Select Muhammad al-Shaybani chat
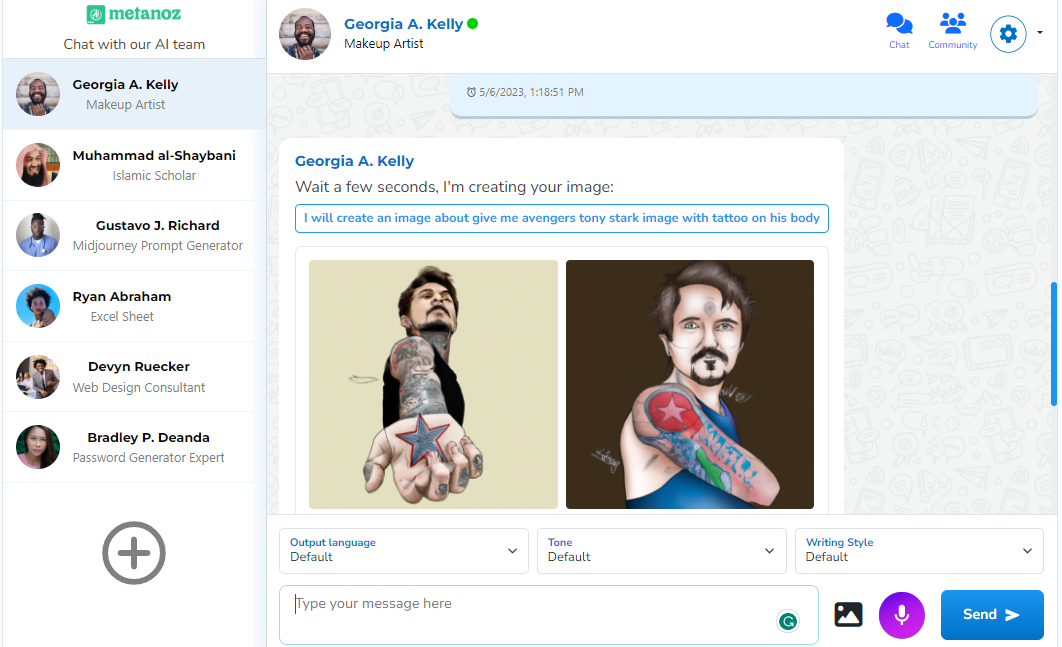 (134, 165)
